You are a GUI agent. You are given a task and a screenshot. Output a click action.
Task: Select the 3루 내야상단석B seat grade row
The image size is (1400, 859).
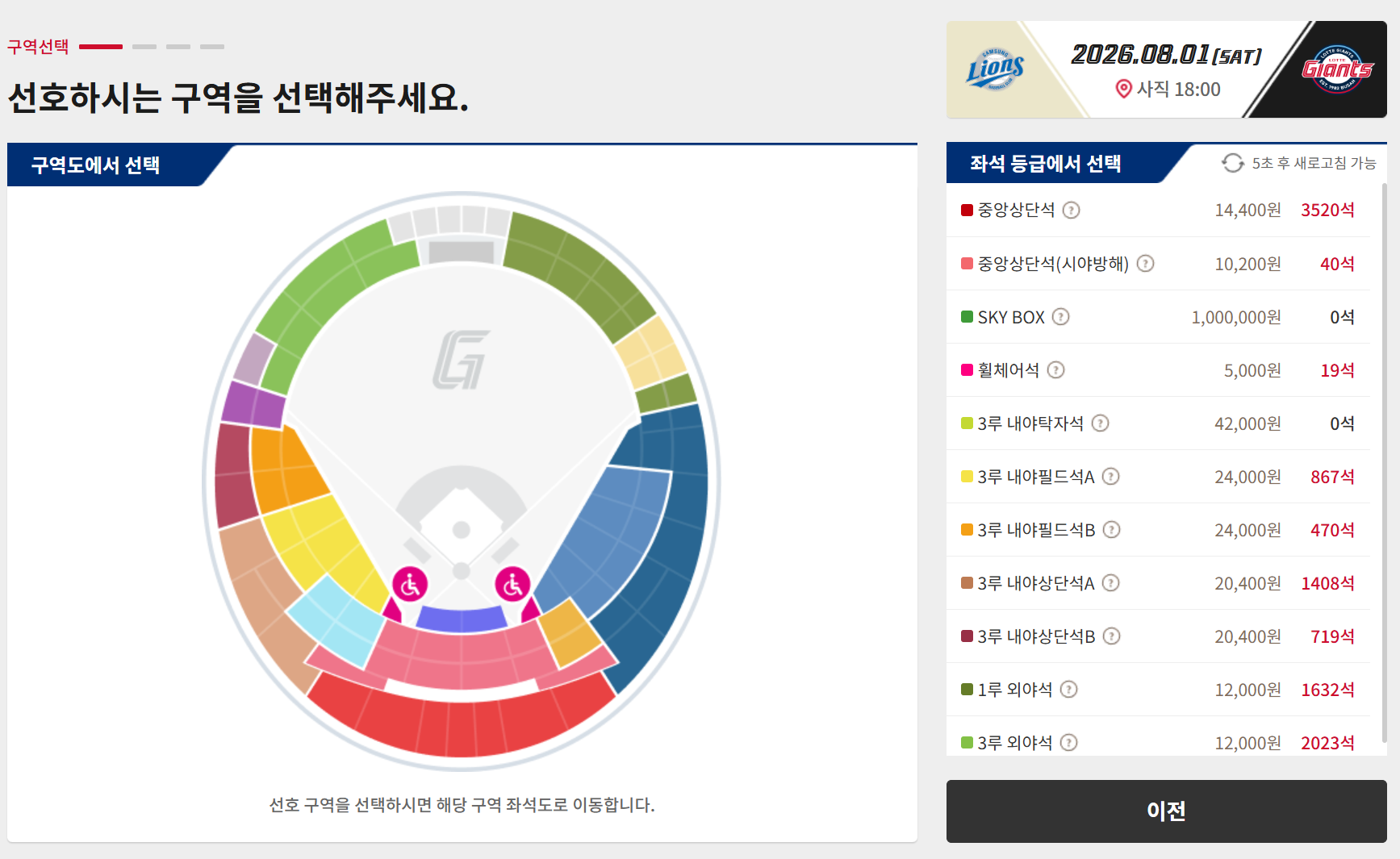coord(1158,636)
